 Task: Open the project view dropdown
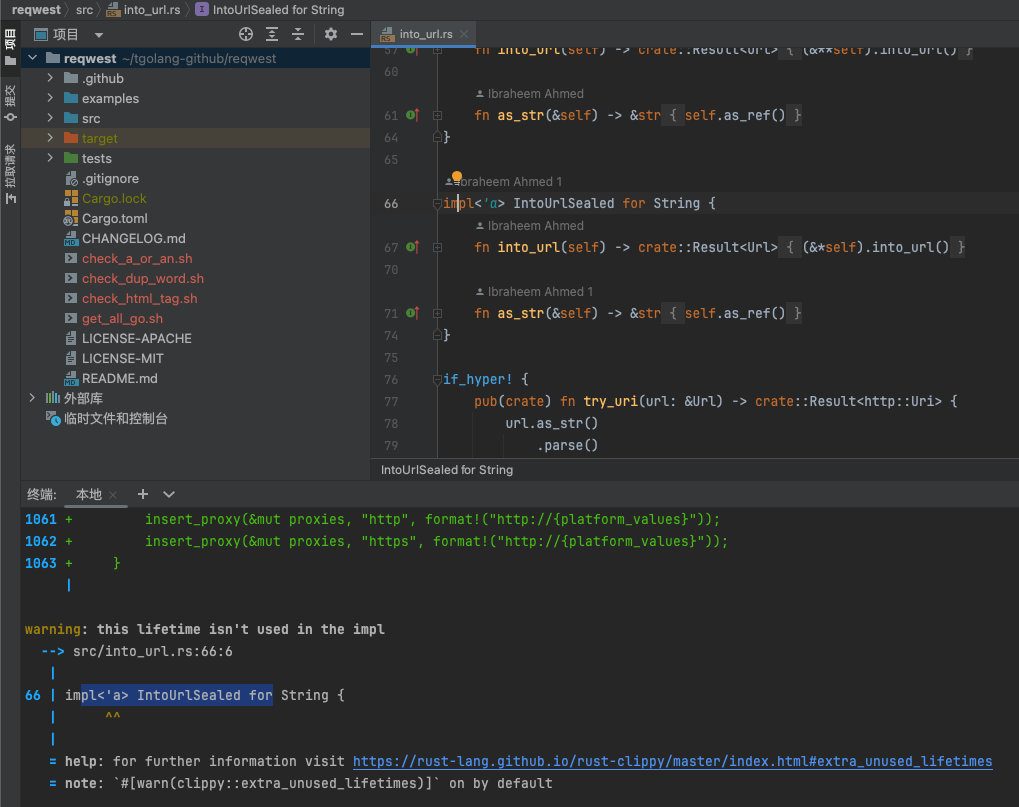(x=99, y=34)
